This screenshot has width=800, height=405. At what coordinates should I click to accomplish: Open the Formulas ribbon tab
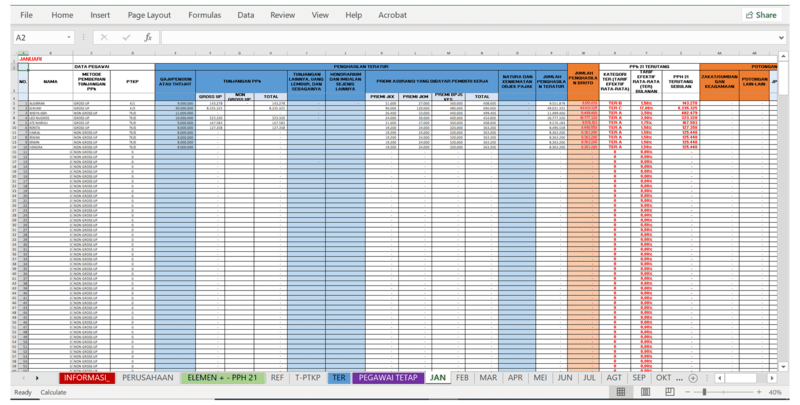coord(205,15)
